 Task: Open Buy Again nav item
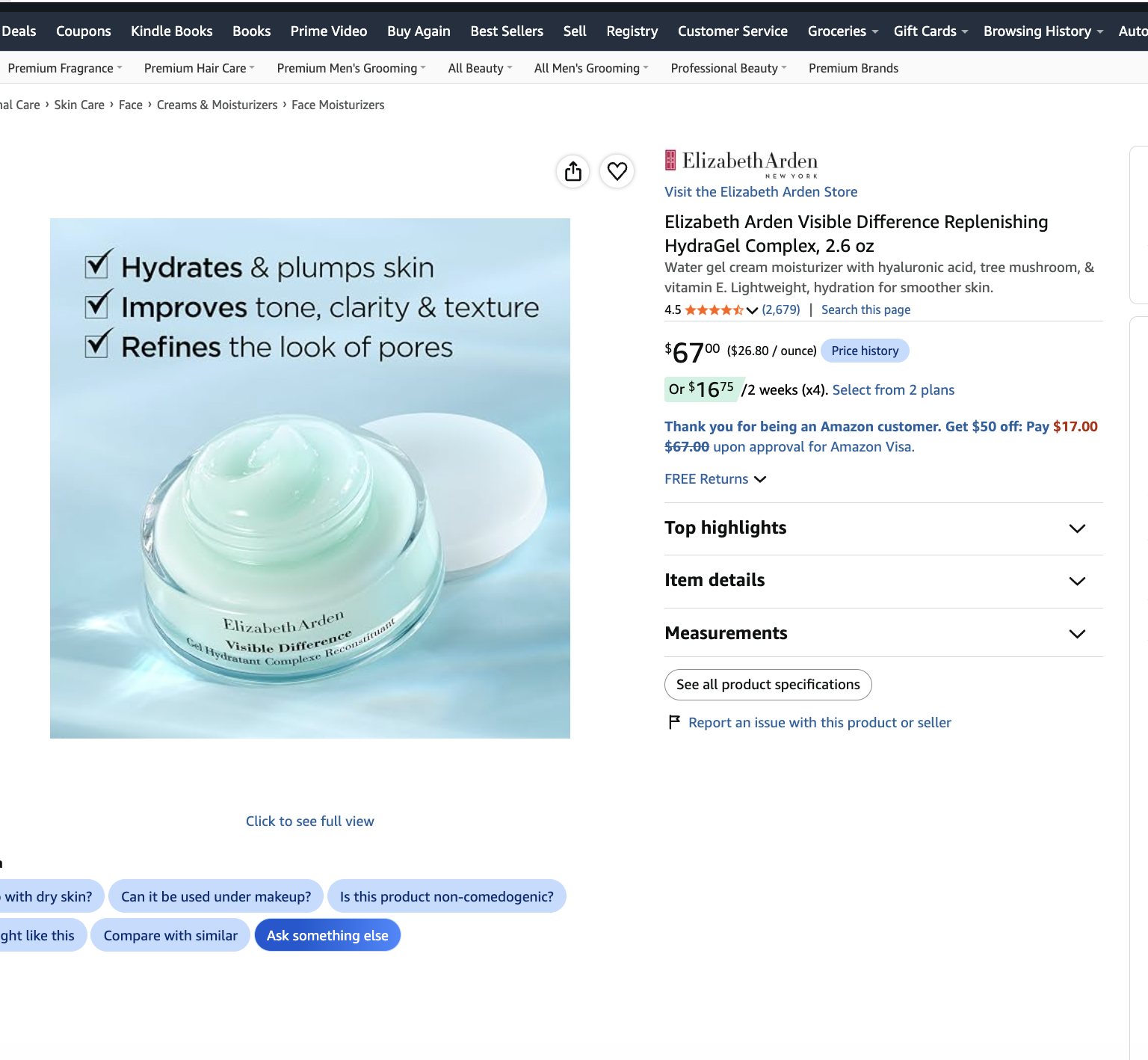click(x=419, y=31)
